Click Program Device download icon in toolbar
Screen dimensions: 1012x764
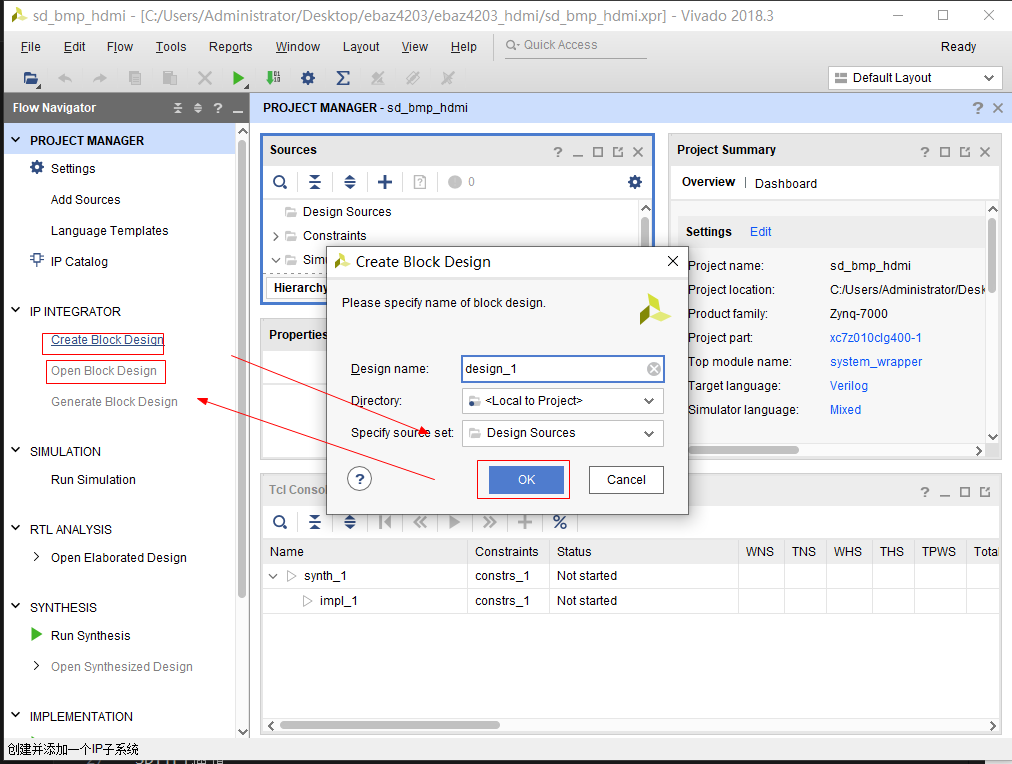click(x=273, y=78)
